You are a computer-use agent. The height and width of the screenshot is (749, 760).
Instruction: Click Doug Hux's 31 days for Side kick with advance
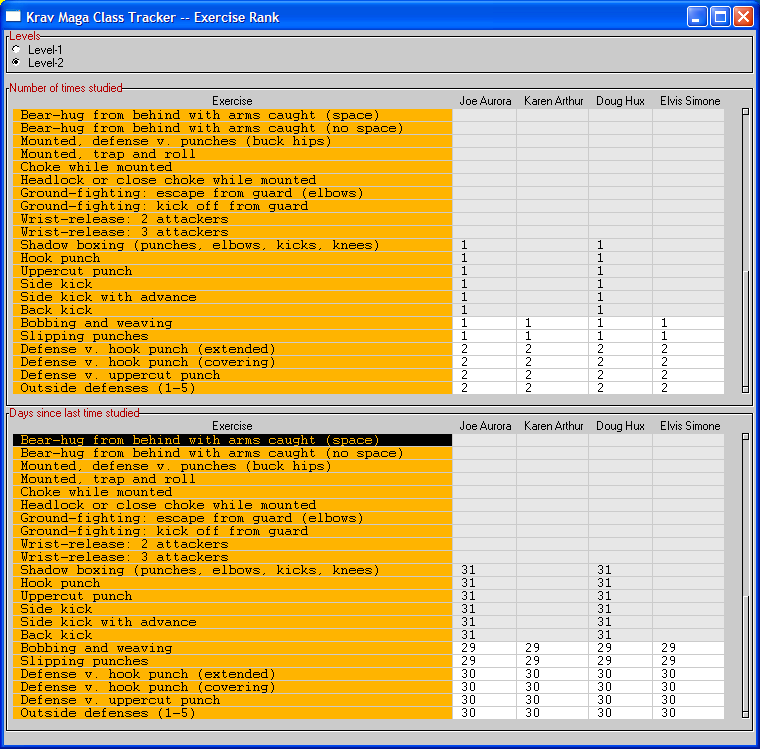620,622
